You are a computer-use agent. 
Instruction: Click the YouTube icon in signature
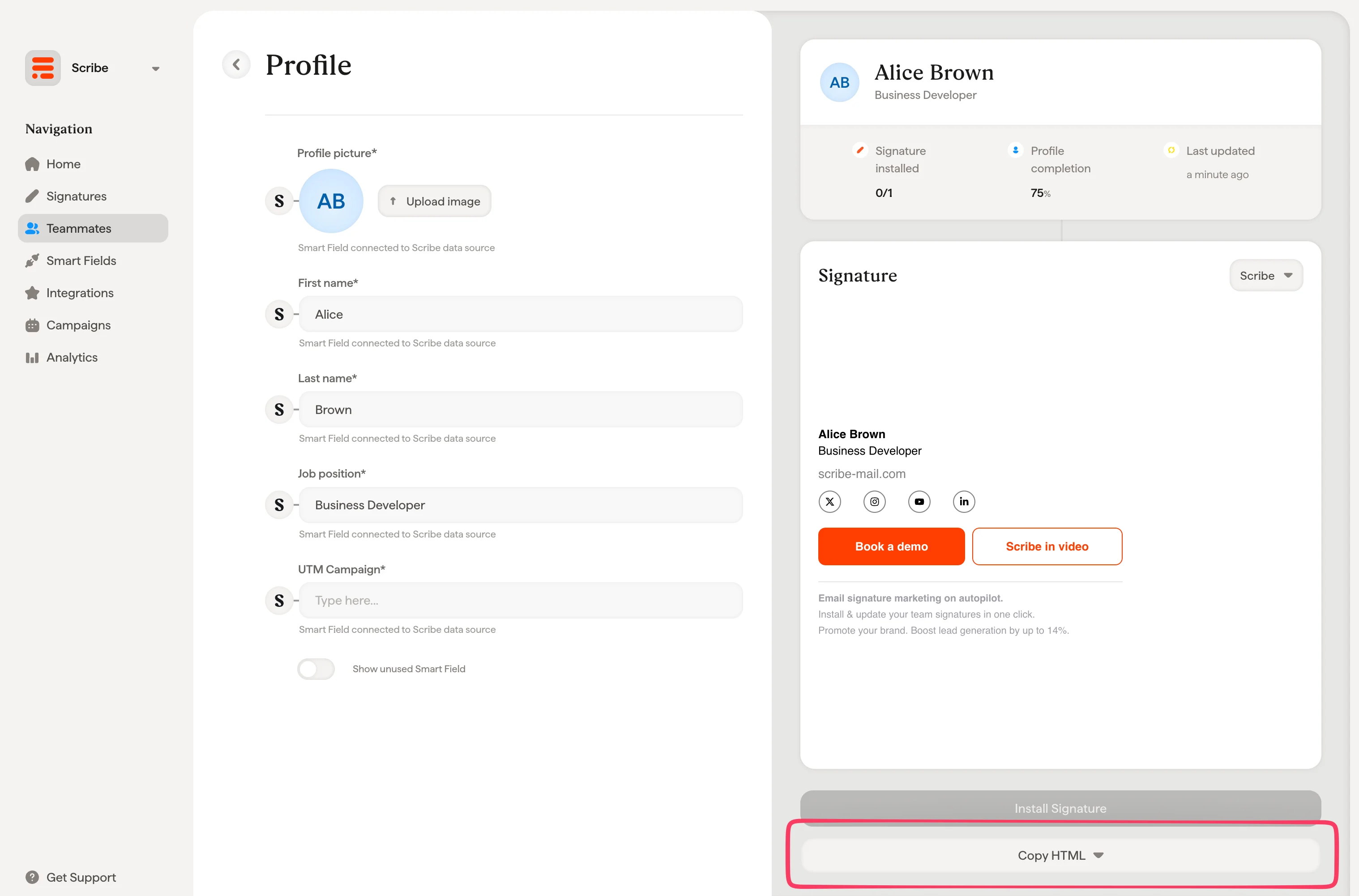coord(919,502)
